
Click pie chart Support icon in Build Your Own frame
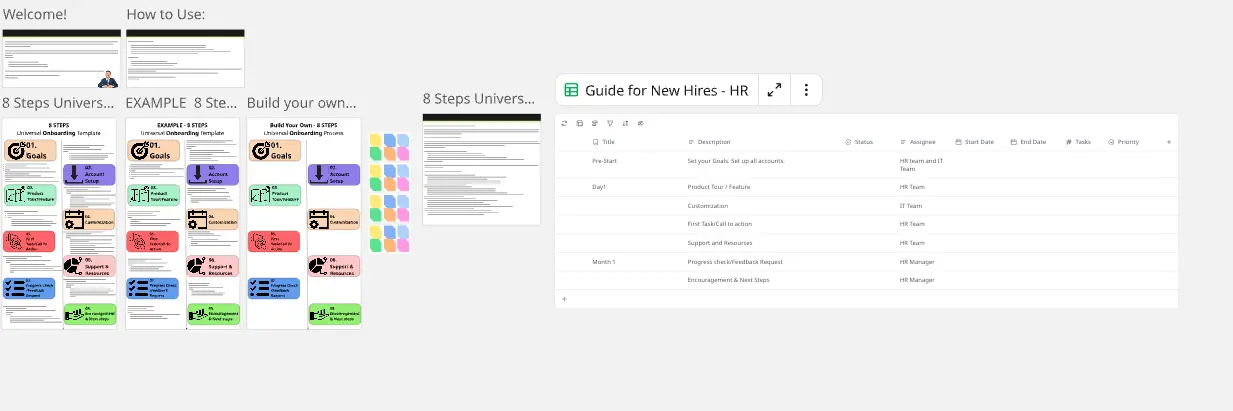pyautogui.click(x=320, y=265)
